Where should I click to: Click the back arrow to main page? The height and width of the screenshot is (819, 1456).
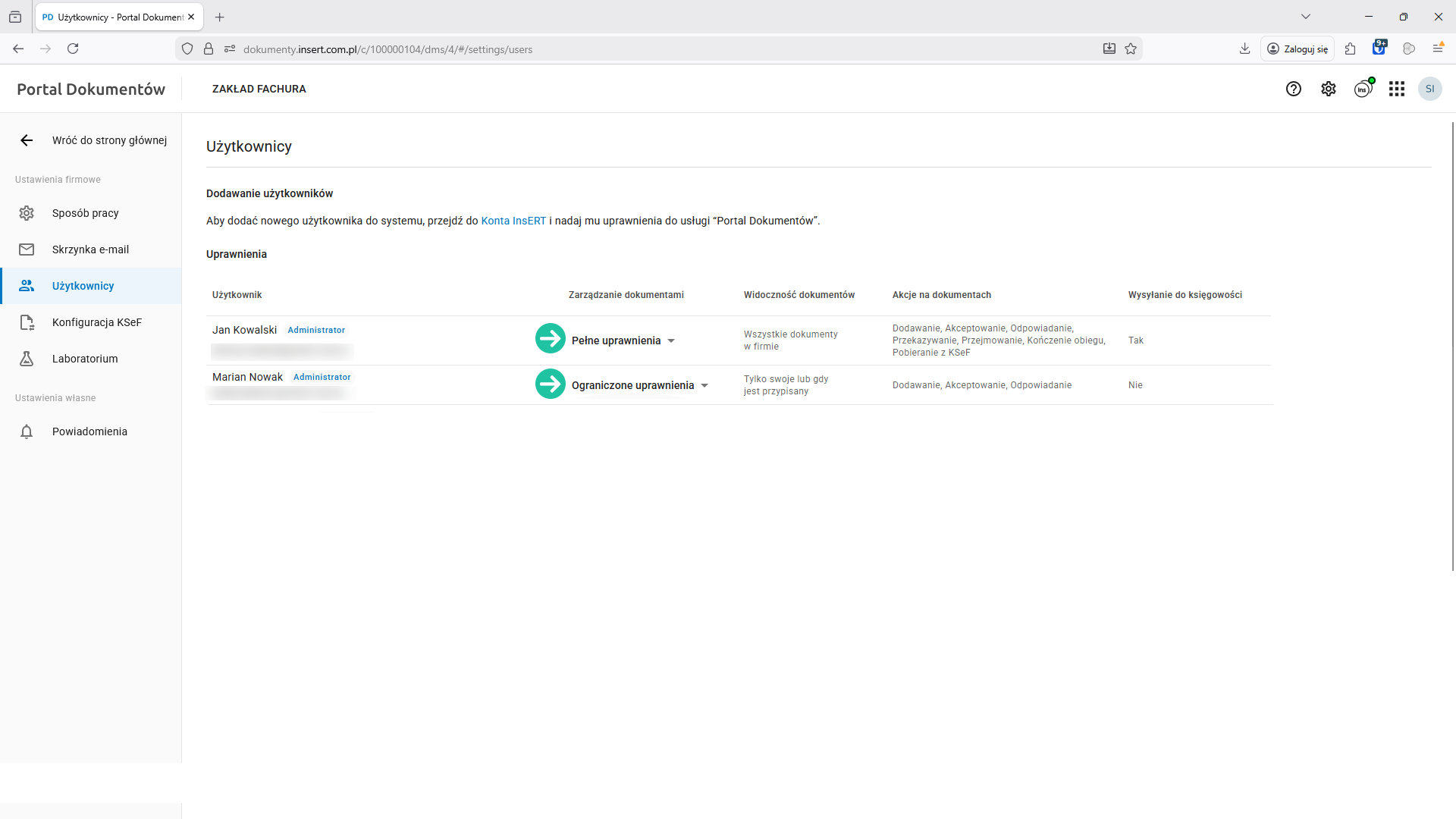pos(27,140)
